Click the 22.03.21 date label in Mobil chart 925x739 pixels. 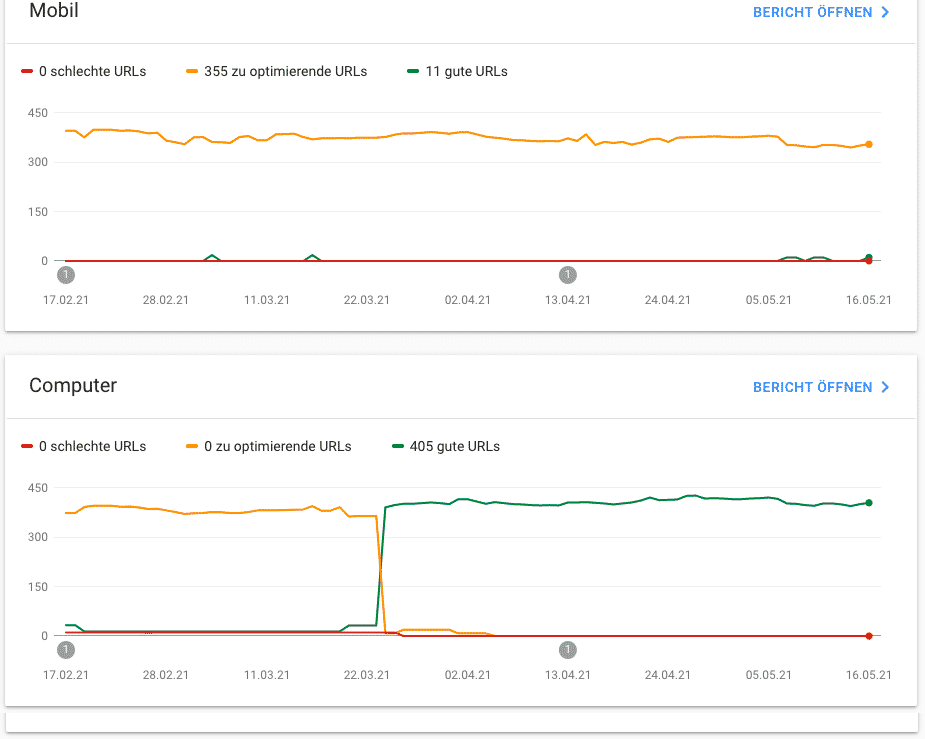[367, 300]
